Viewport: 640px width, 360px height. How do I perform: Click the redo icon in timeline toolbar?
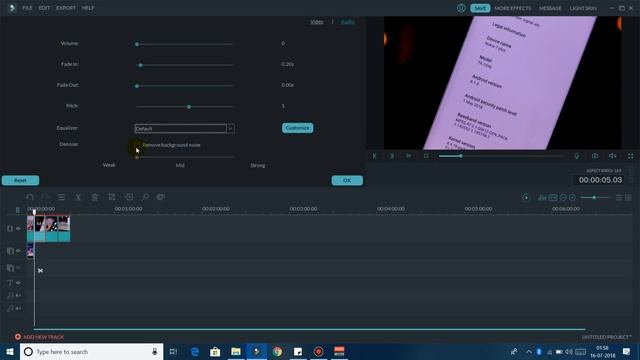(x=45, y=197)
